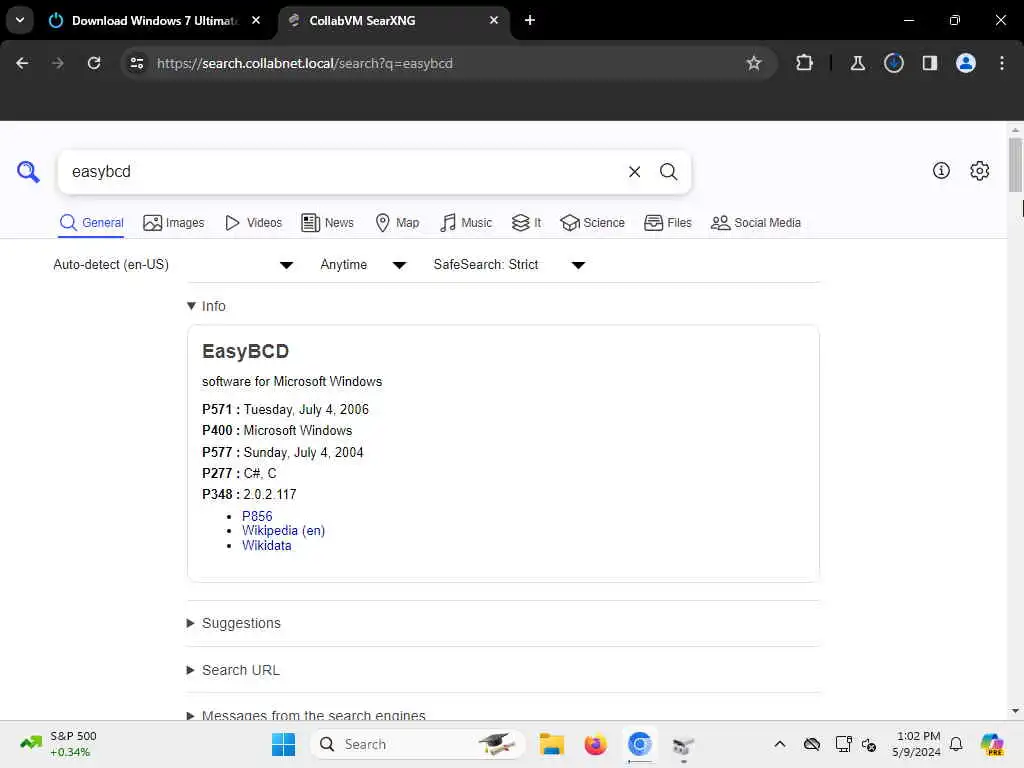This screenshot has width=1024, height=768.
Task: Collapse the Info section
Action: [206, 306]
